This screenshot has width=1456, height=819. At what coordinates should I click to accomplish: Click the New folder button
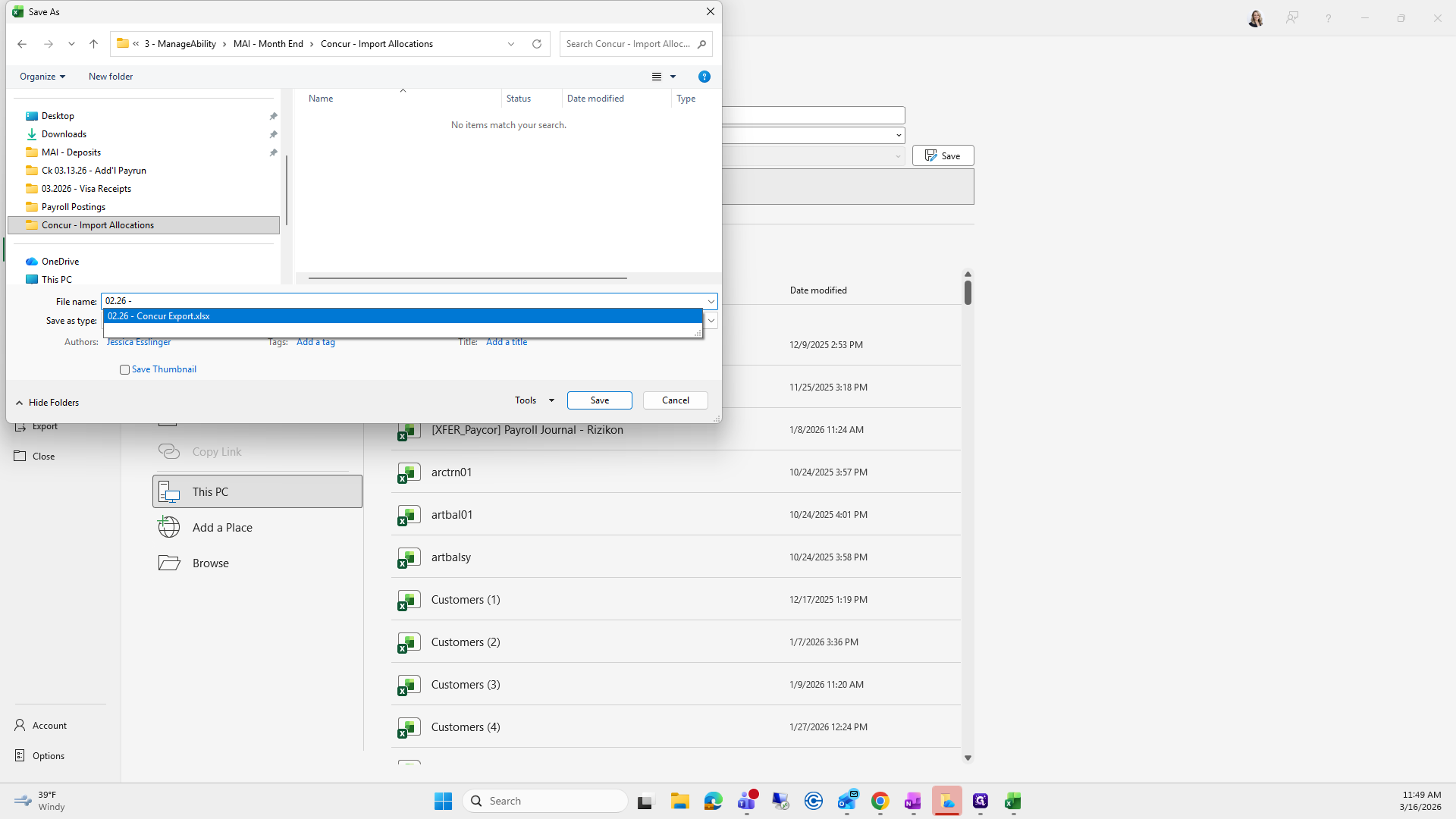(111, 77)
